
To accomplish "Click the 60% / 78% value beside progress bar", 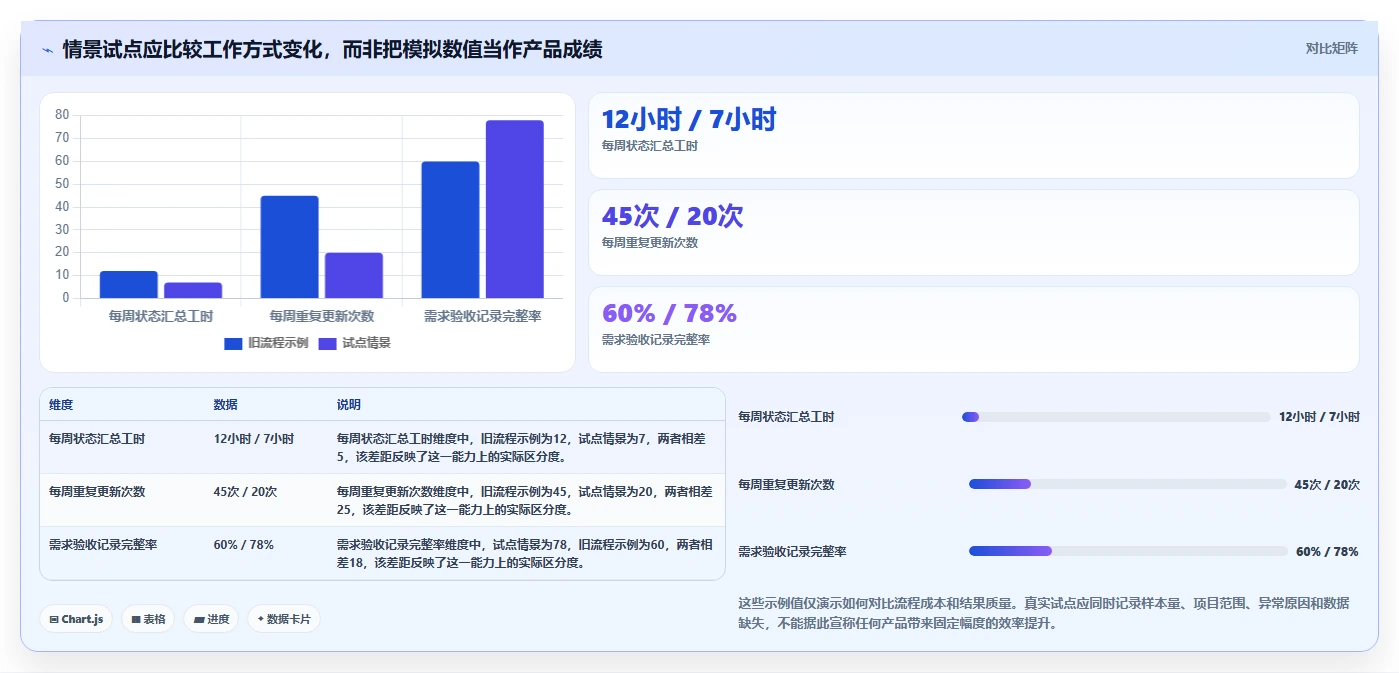I will [1327, 551].
